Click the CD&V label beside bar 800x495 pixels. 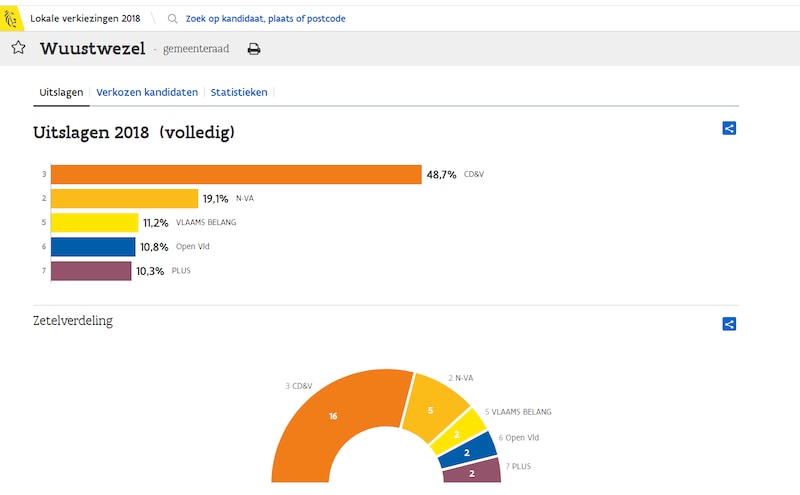click(x=474, y=174)
